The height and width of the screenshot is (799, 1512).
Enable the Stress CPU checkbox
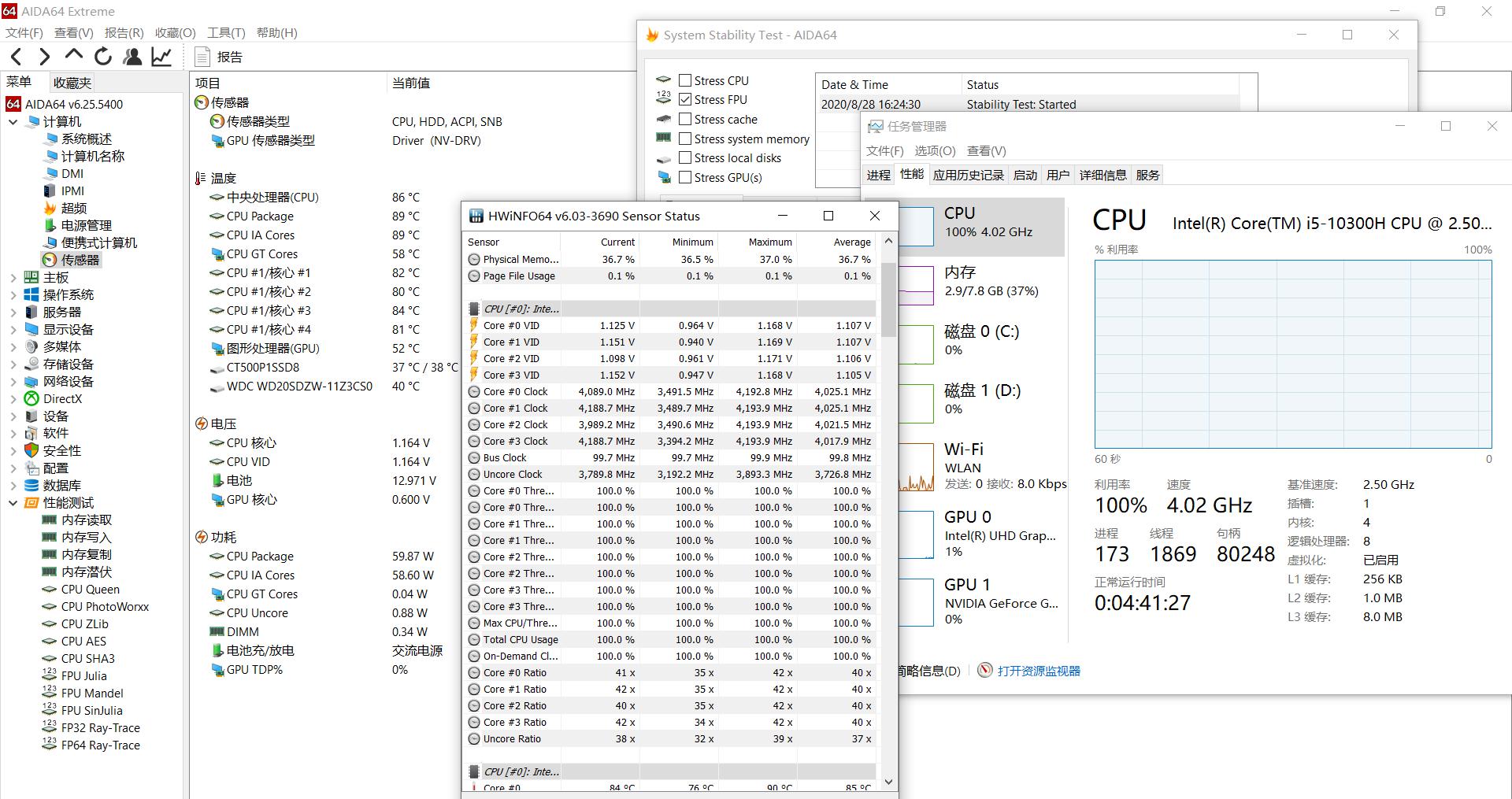pos(685,80)
